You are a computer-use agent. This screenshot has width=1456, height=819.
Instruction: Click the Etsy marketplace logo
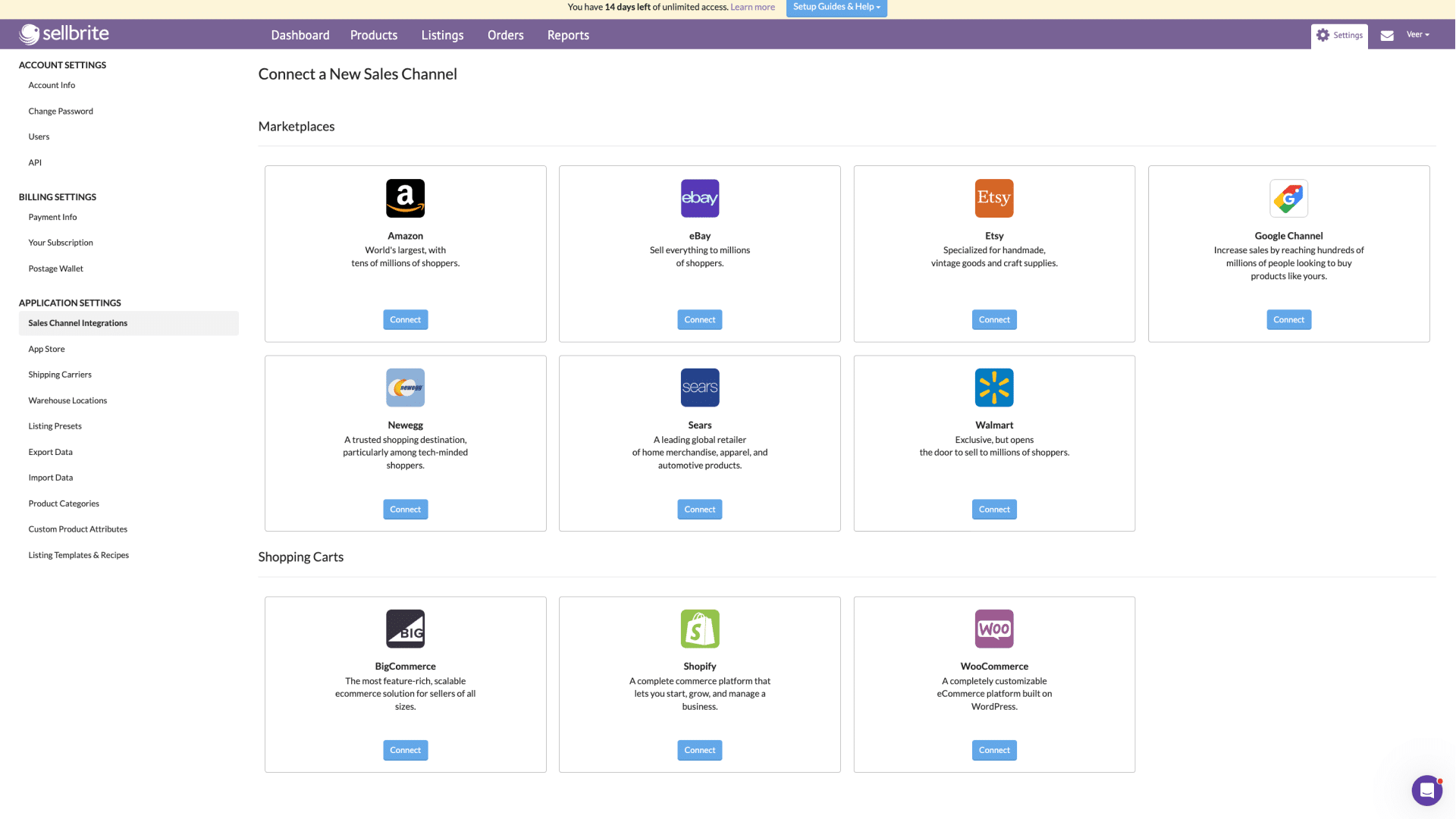coord(994,198)
